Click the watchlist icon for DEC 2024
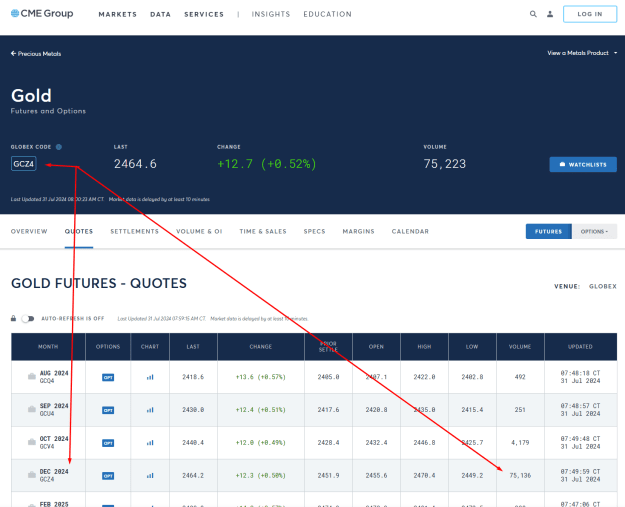625x507 pixels. [x=32, y=475]
